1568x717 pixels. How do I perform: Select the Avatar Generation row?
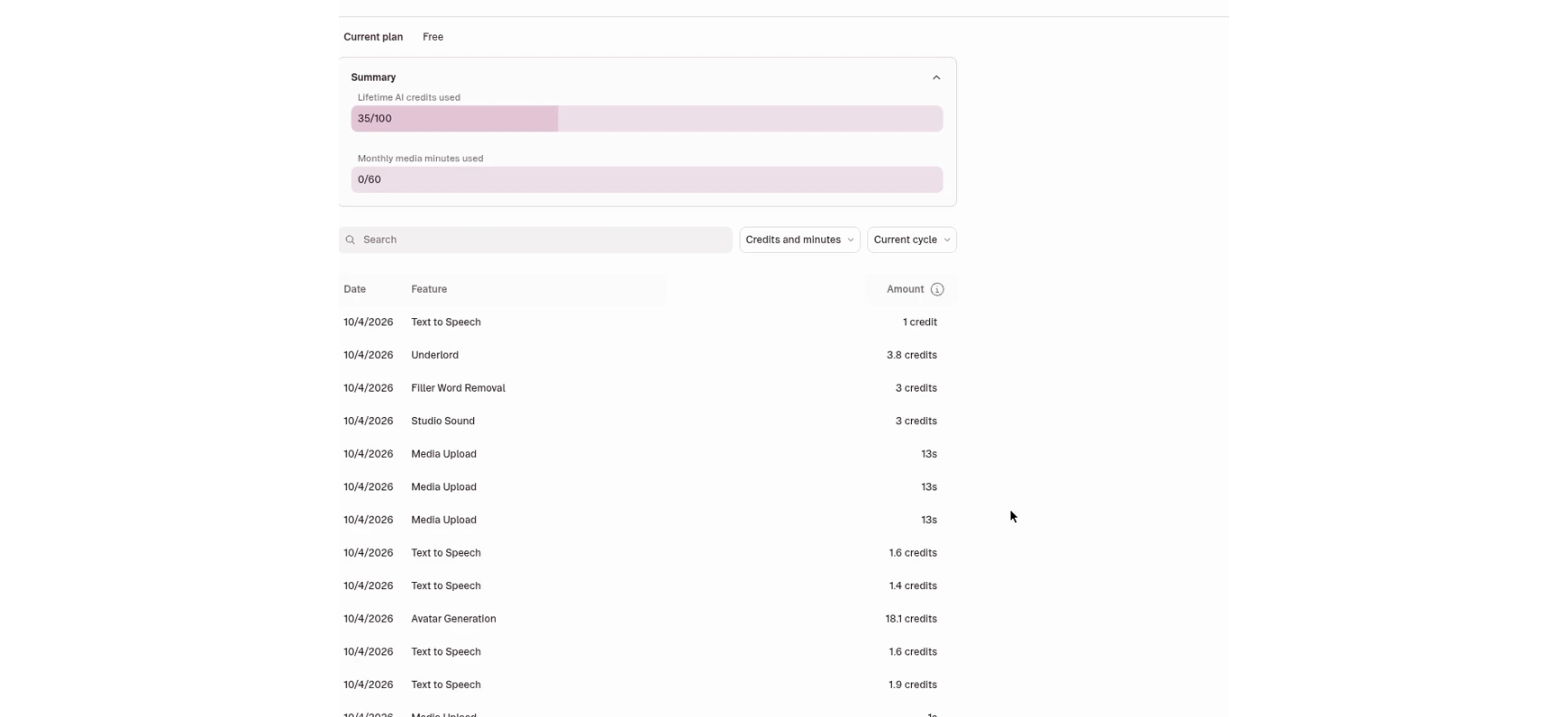[647, 619]
